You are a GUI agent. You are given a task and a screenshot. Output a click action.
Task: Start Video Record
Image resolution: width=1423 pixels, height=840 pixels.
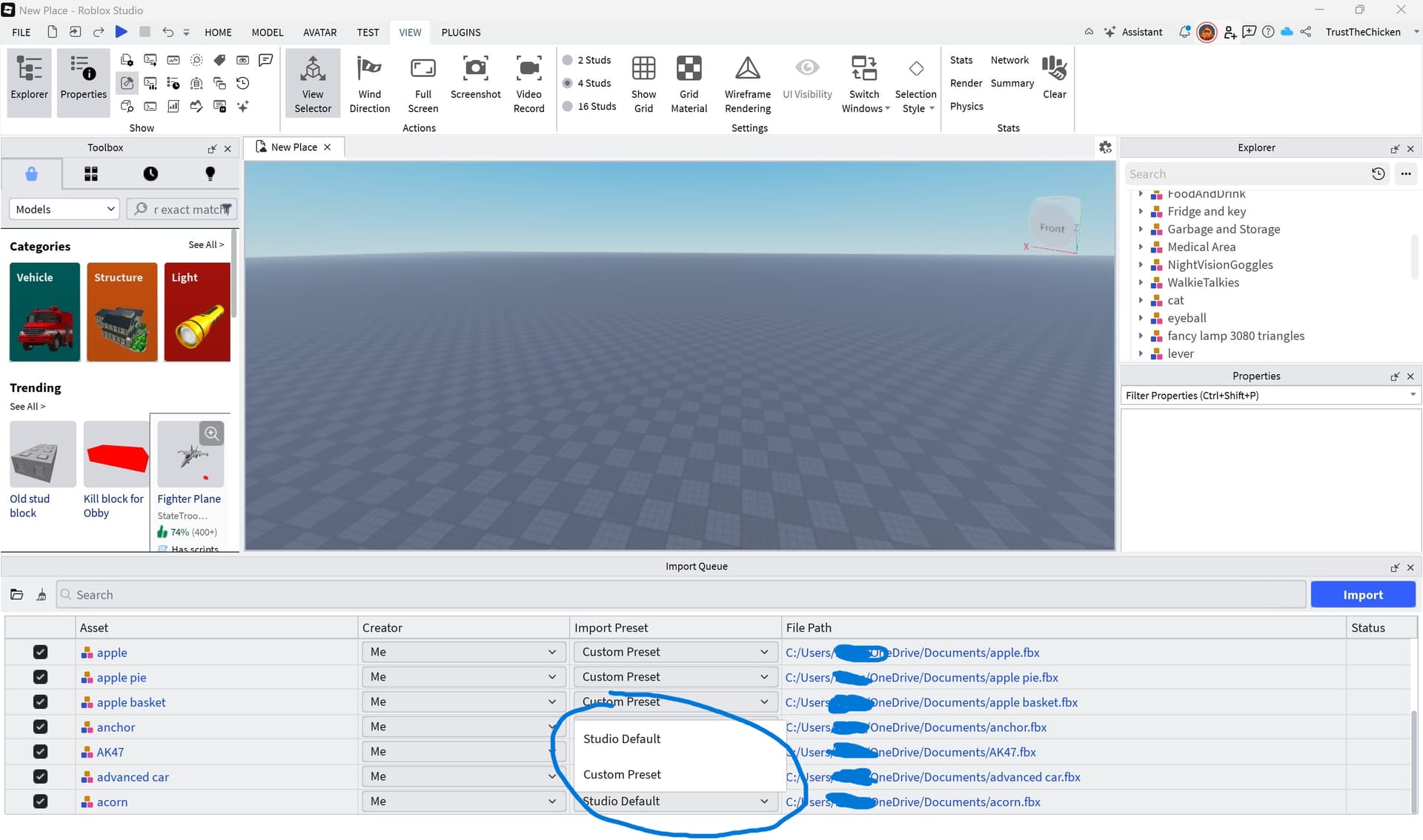(528, 83)
